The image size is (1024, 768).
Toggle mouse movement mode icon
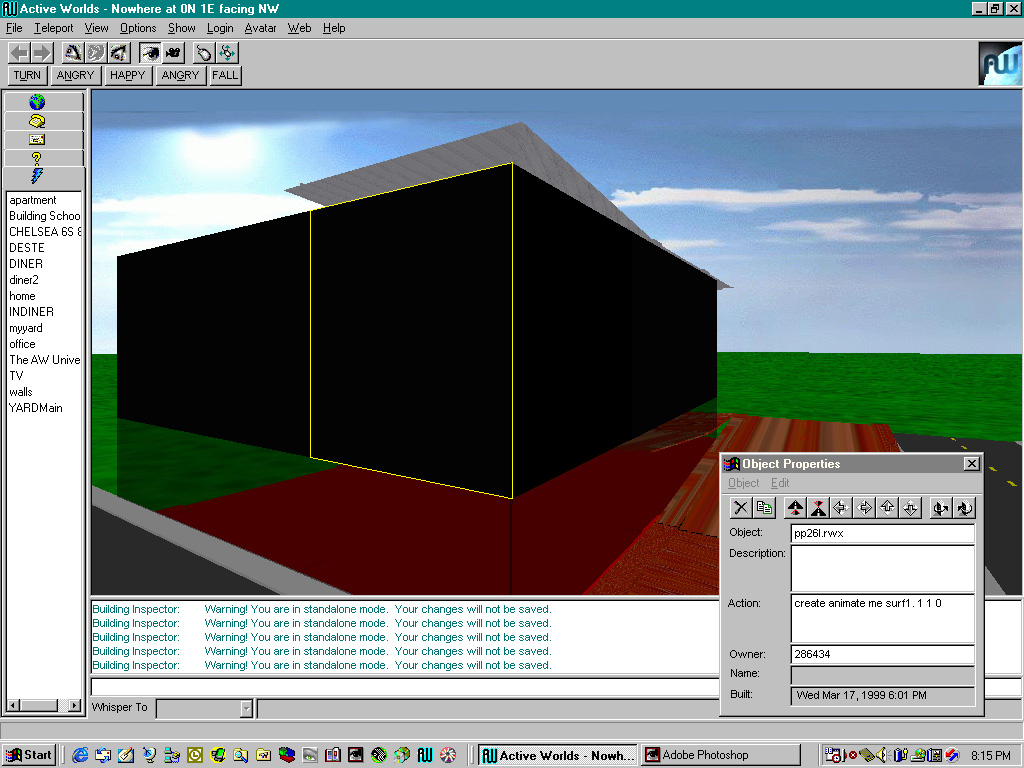pyautogui.click(x=204, y=52)
